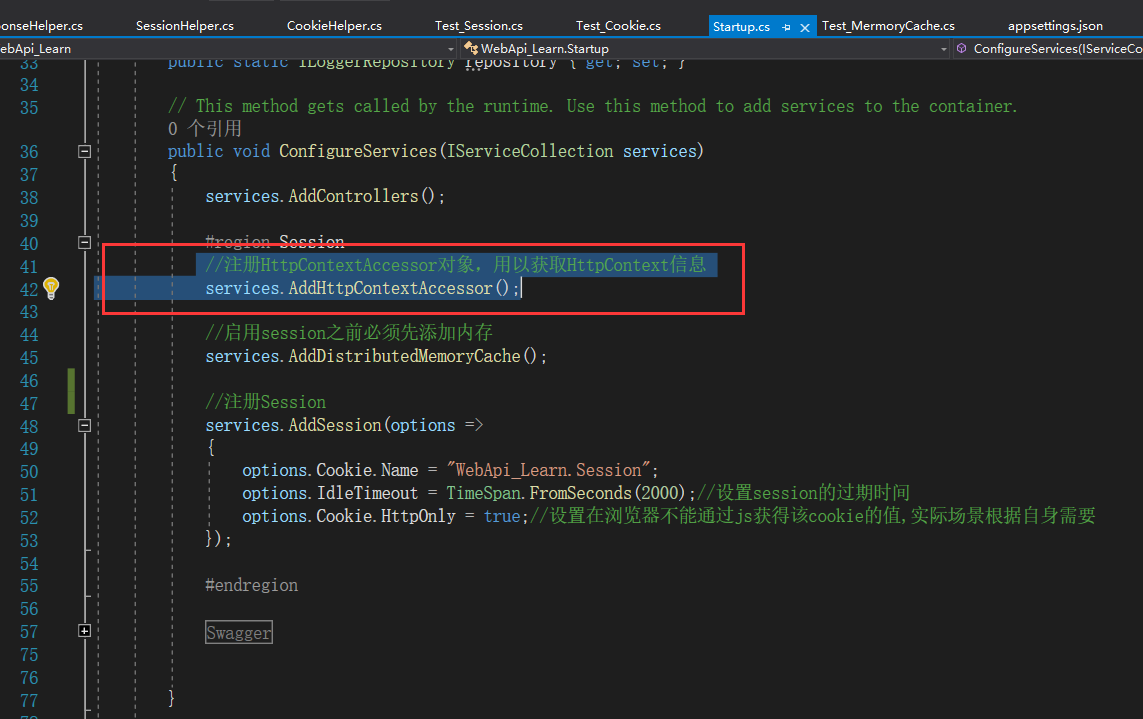Click the Quick Actions lightbulb icon
This screenshot has height=719, width=1143.
tap(50, 288)
